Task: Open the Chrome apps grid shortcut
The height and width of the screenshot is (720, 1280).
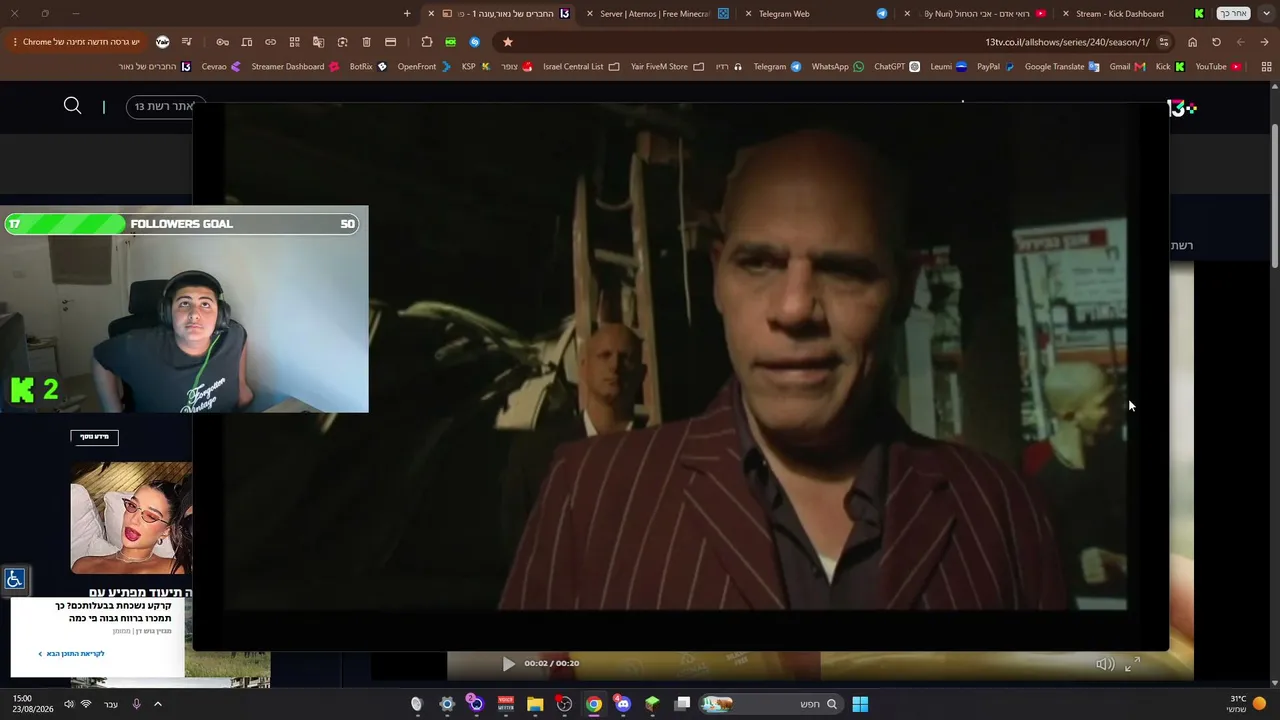Action: [x=1266, y=67]
